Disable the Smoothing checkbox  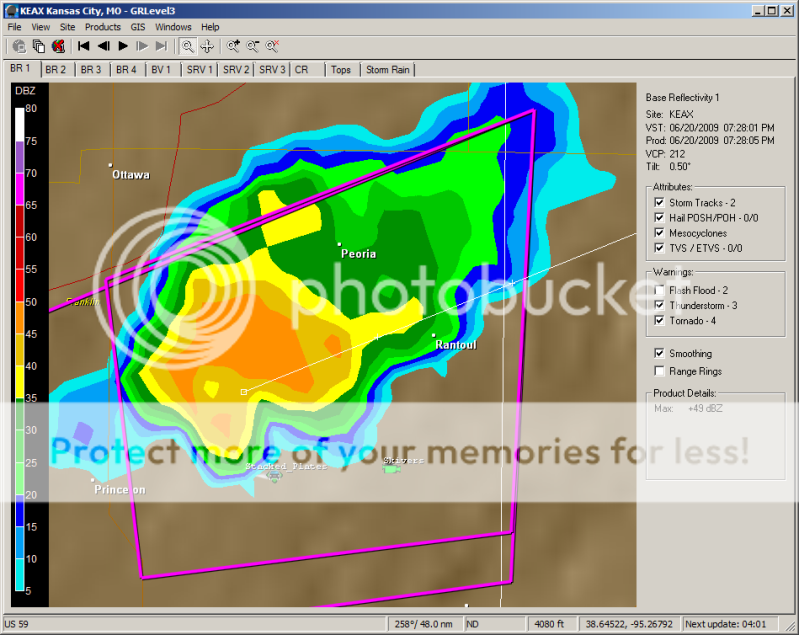659,353
